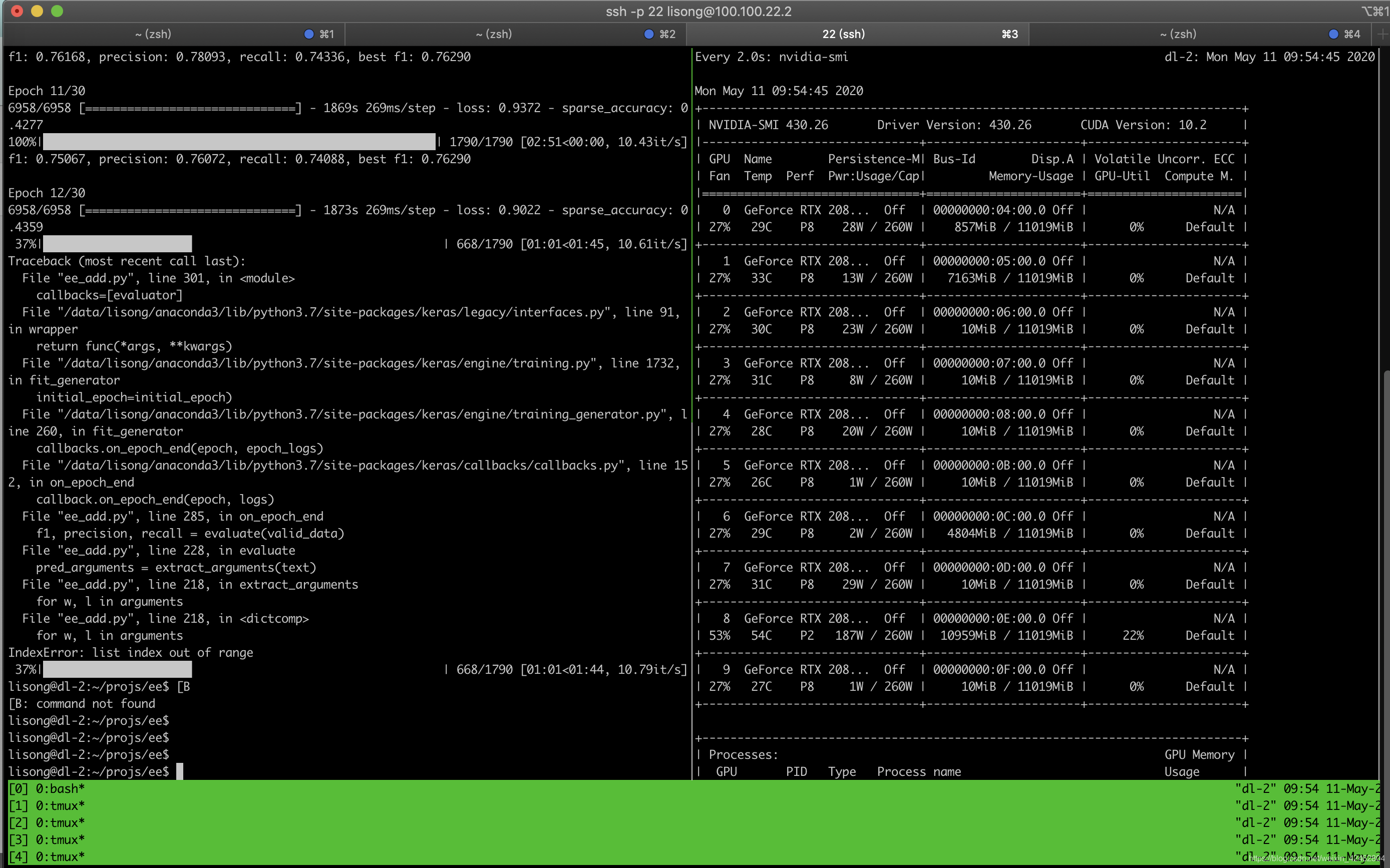
Task: Click the blue activity dot on tab ⌘2
Action: tap(649, 34)
